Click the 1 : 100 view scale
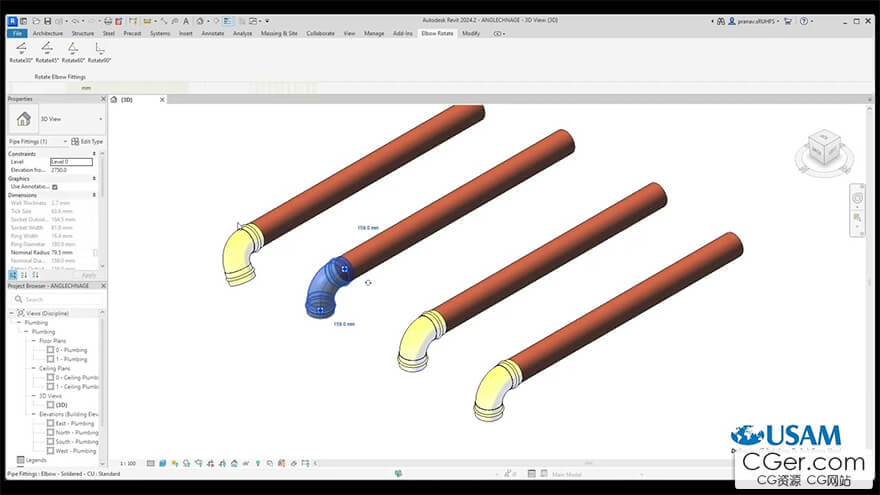 (128, 463)
